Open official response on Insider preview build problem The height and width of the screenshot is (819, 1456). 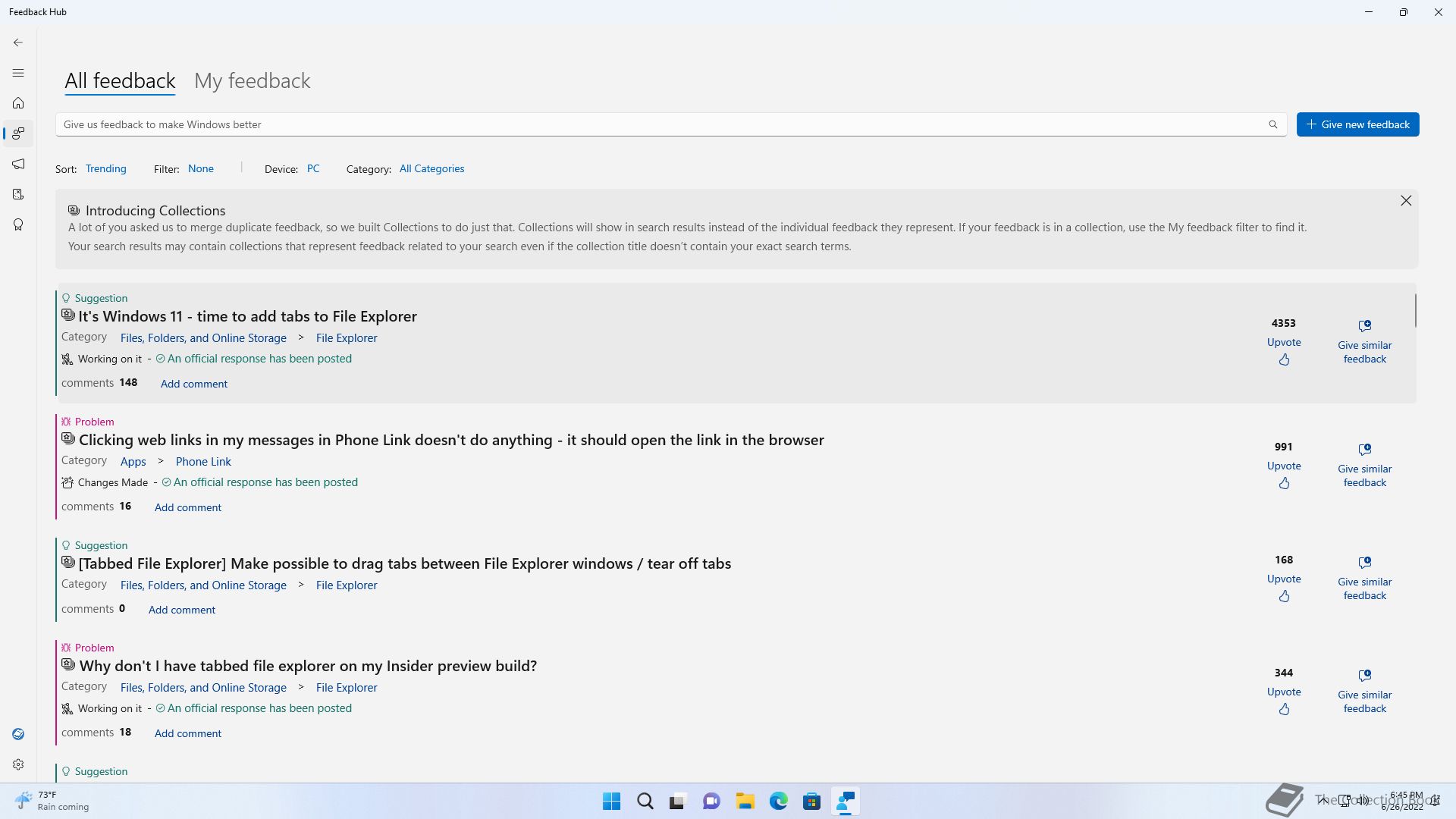coord(254,708)
